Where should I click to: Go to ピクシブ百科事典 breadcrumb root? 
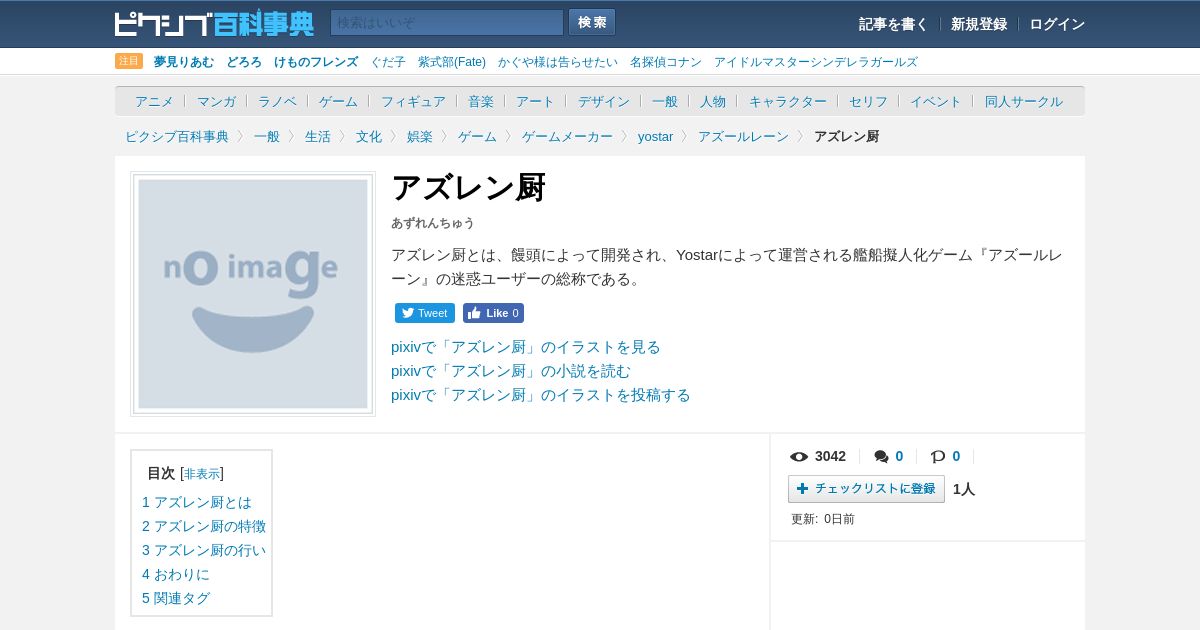[177, 136]
